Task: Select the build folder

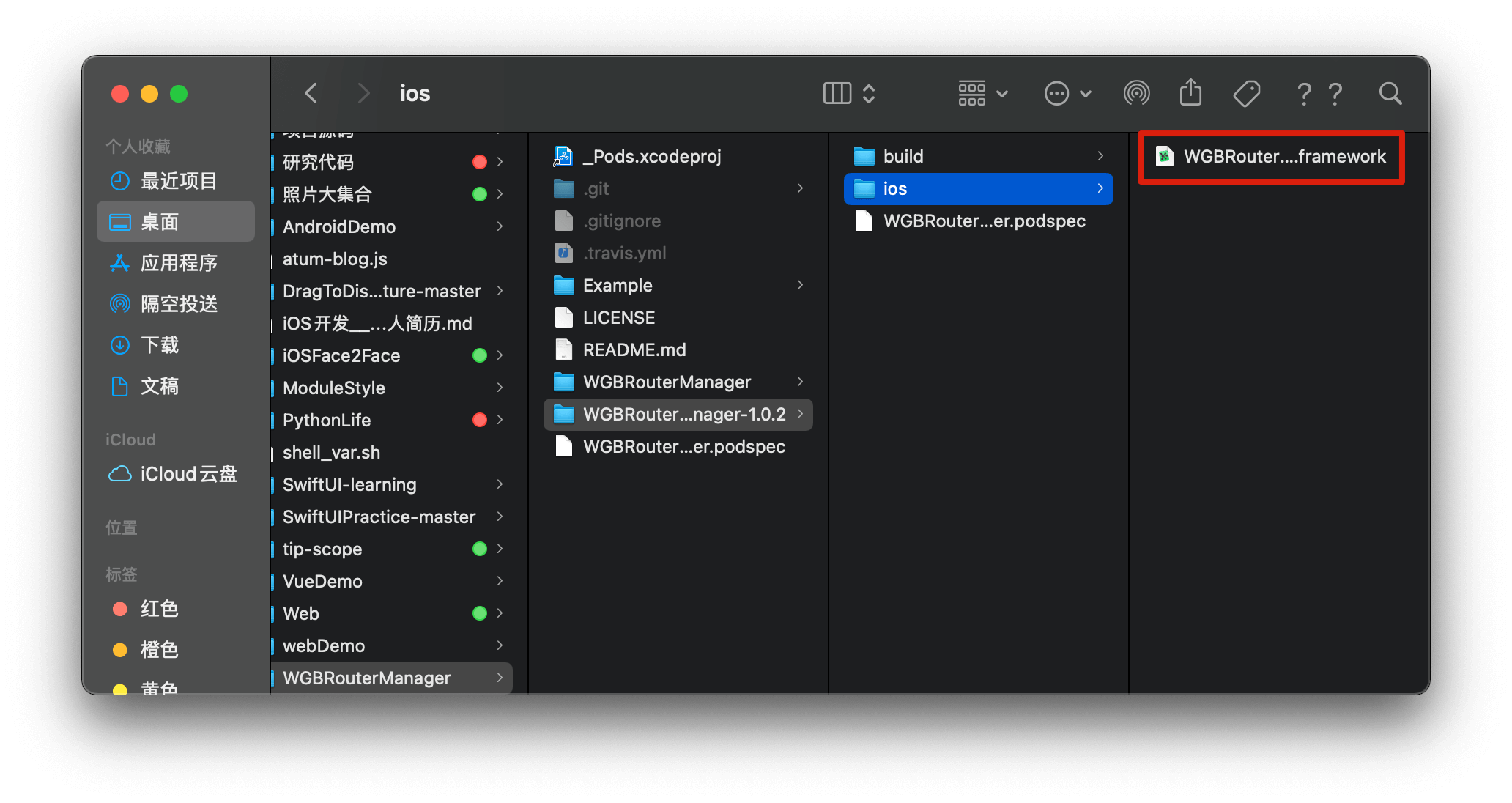Action: click(903, 157)
